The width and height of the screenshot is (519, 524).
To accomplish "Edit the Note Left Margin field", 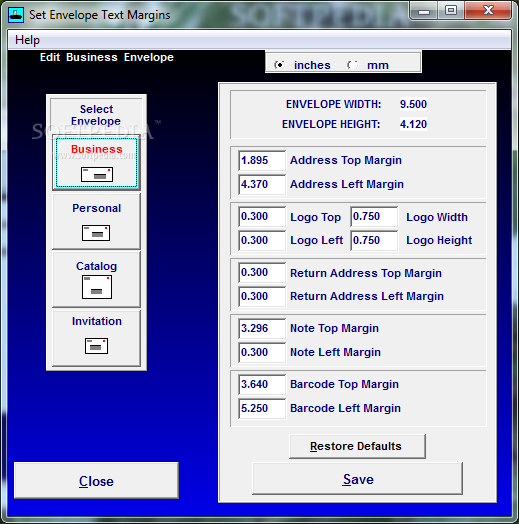I will pos(262,352).
